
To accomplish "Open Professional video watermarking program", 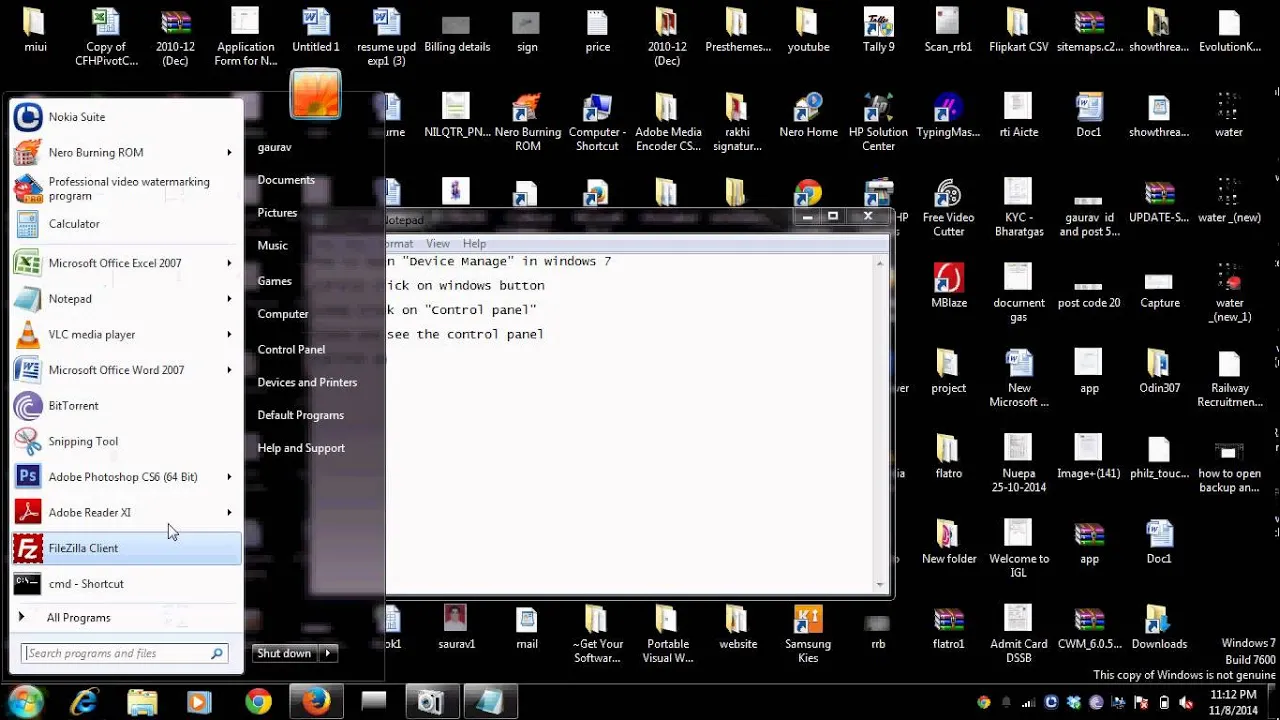I will pyautogui.click(x=126, y=189).
